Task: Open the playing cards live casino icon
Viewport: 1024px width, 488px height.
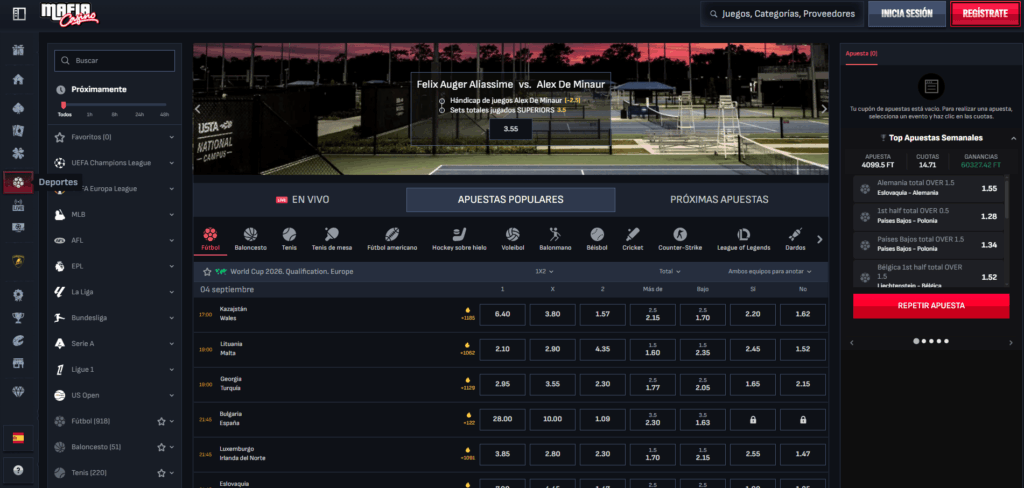Action: (18, 131)
